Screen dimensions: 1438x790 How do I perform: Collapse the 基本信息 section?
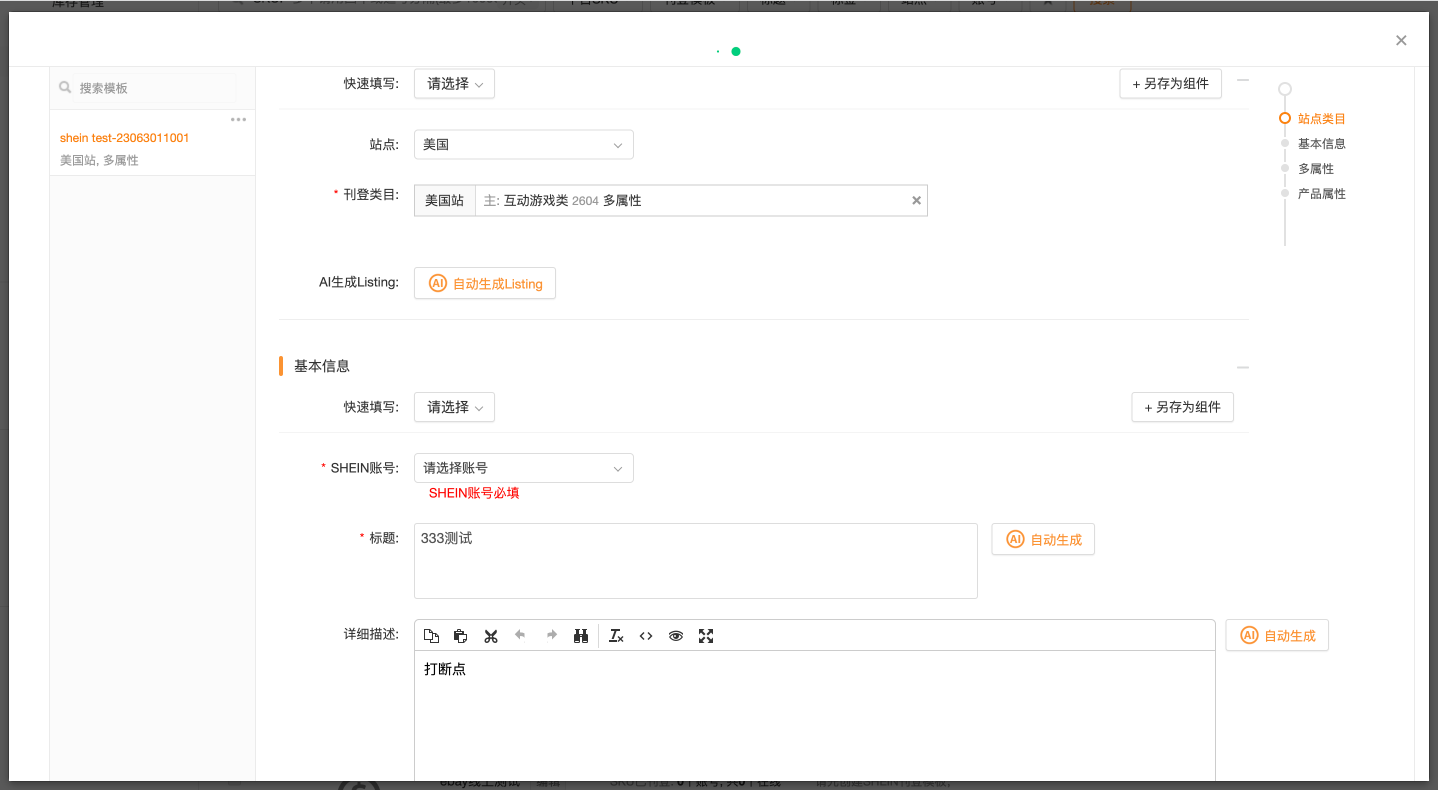click(x=1242, y=367)
